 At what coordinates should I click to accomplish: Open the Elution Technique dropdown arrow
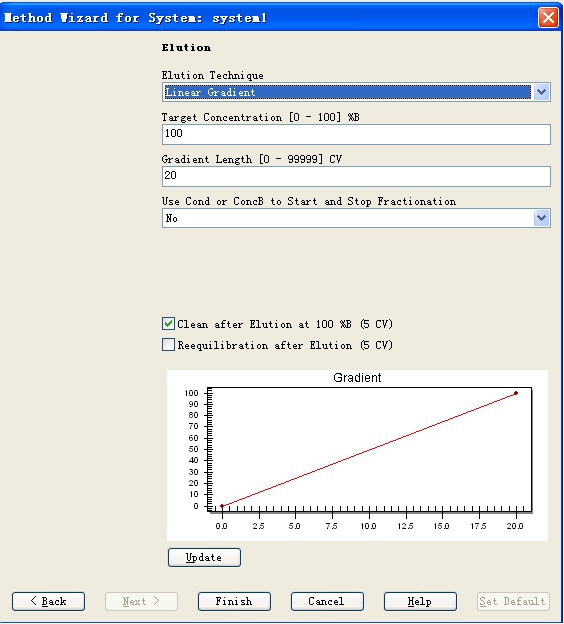pyautogui.click(x=541, y=92)
